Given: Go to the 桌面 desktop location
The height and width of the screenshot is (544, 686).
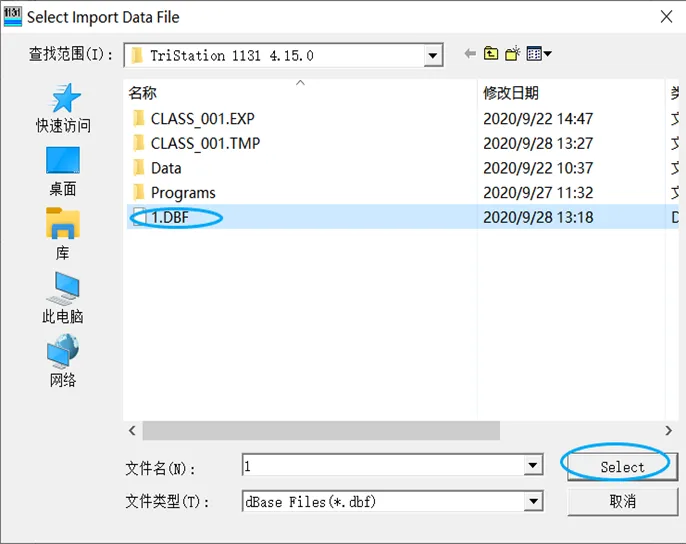Looking at the screenshot, I should tap(63, 171).
